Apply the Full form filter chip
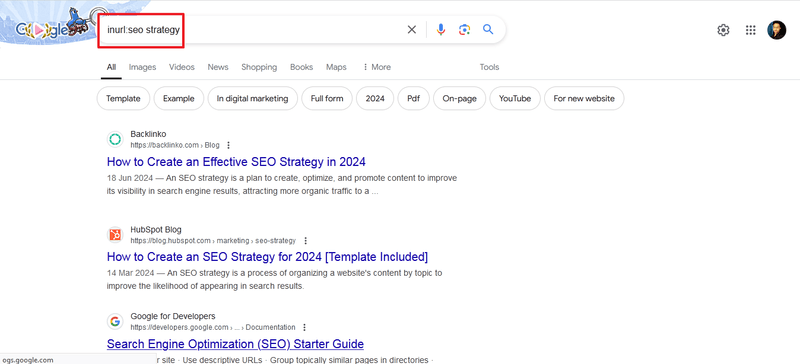800x364 pixels. 327,99
